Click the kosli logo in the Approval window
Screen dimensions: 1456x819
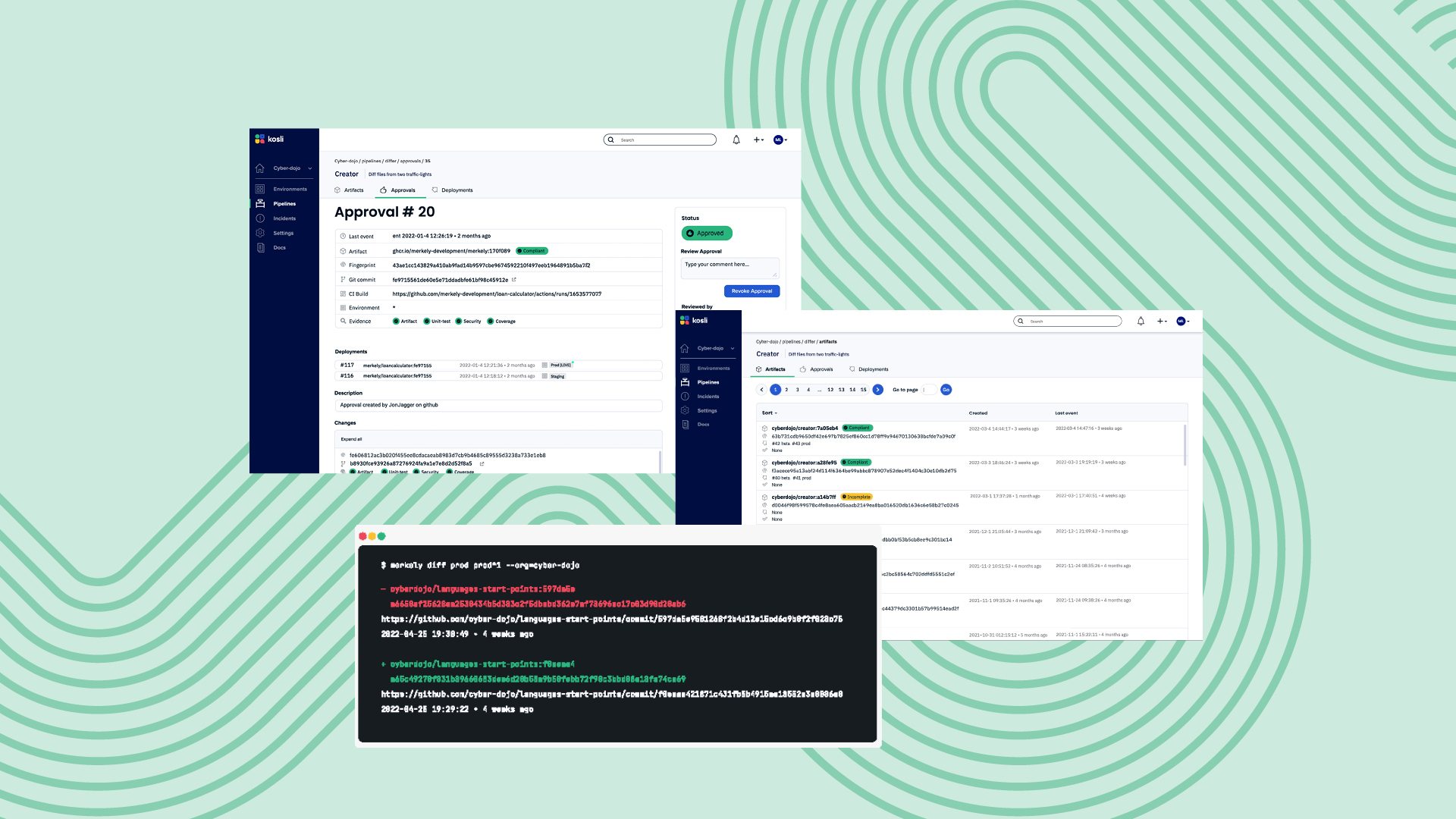(269, 139)
